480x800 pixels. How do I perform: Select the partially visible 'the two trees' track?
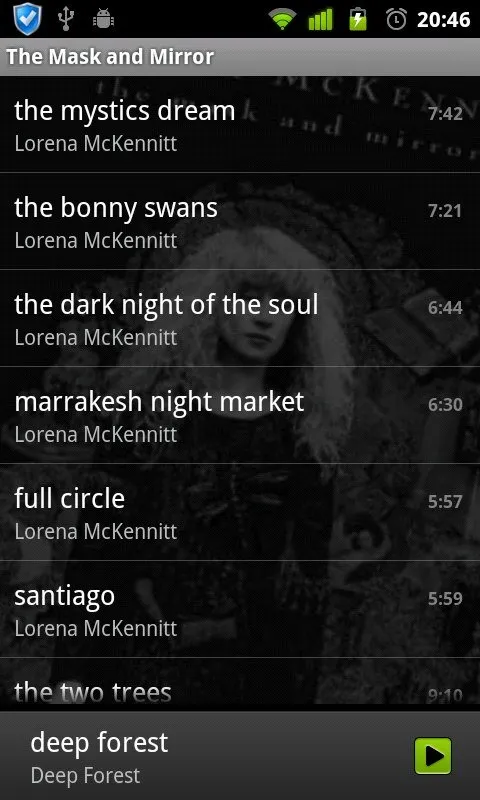click(x=240, y=685)
